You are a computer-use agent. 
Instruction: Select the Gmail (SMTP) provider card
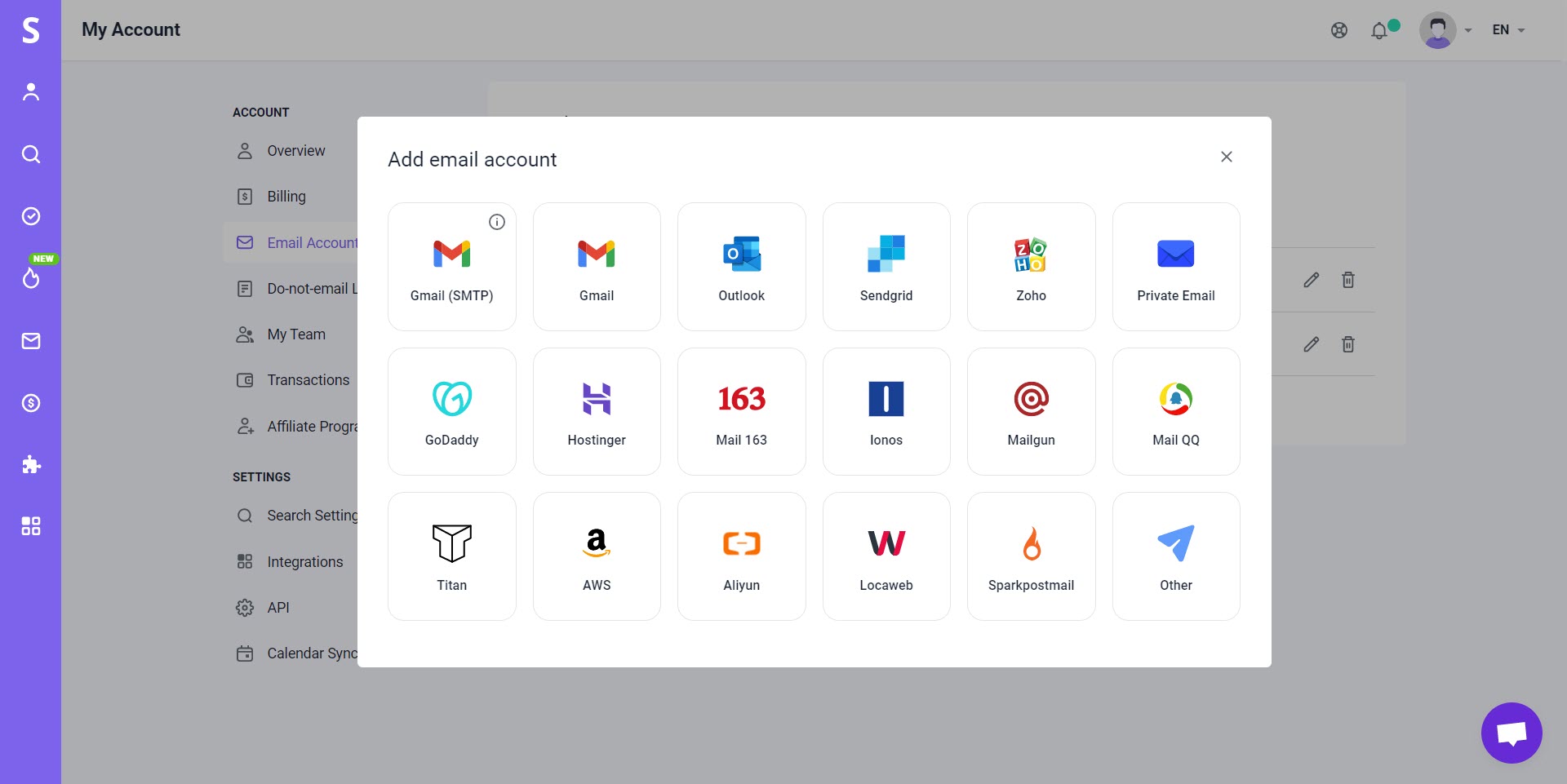(x=452, y=267)
